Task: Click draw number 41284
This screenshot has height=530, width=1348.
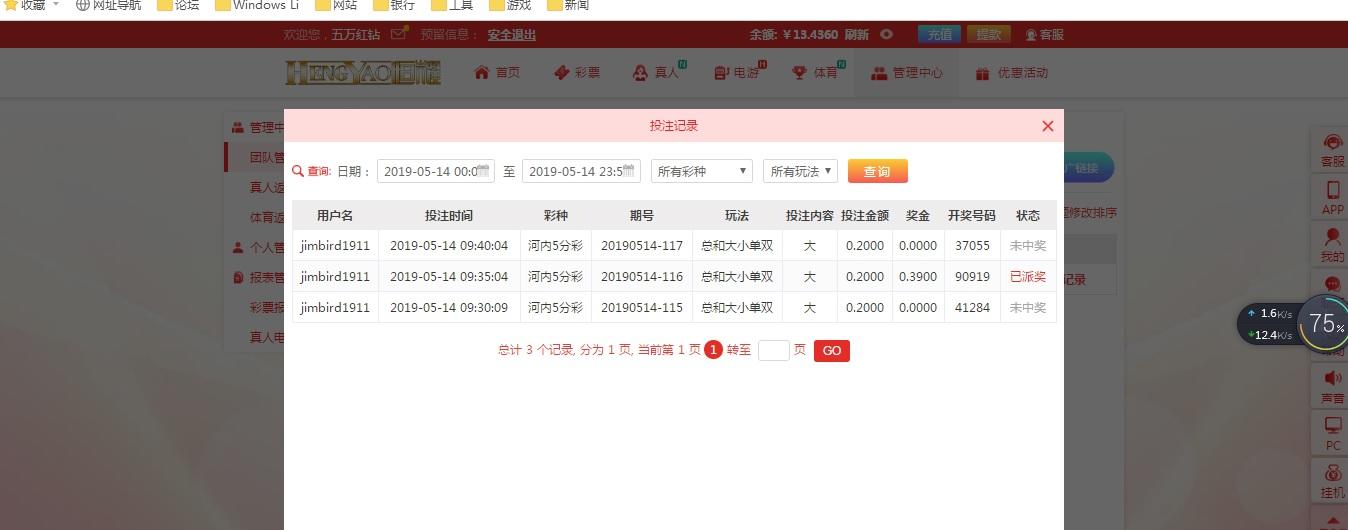Action: pos(972,308)
